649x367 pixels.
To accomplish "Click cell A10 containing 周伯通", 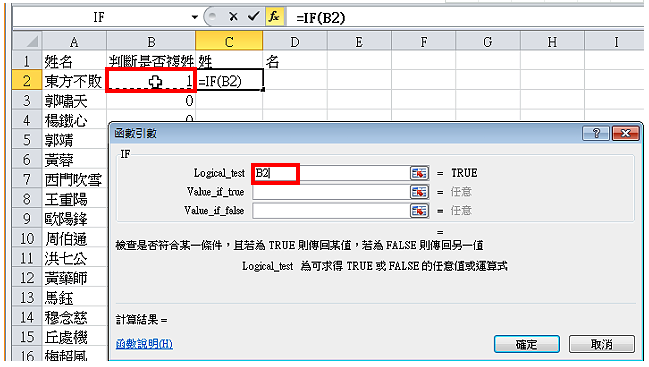I will (x=74, y=238).
